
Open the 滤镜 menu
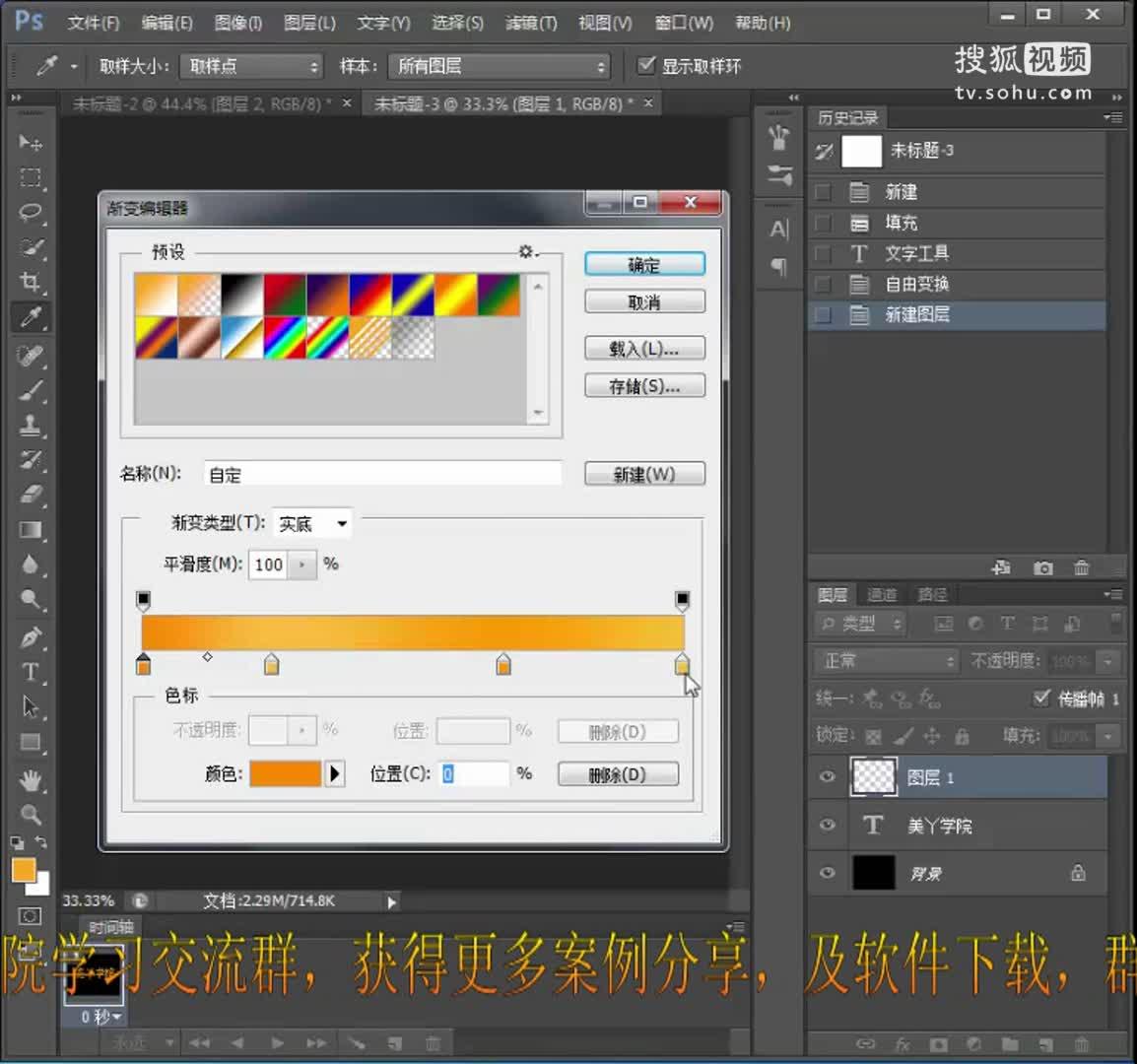(530, 23)
